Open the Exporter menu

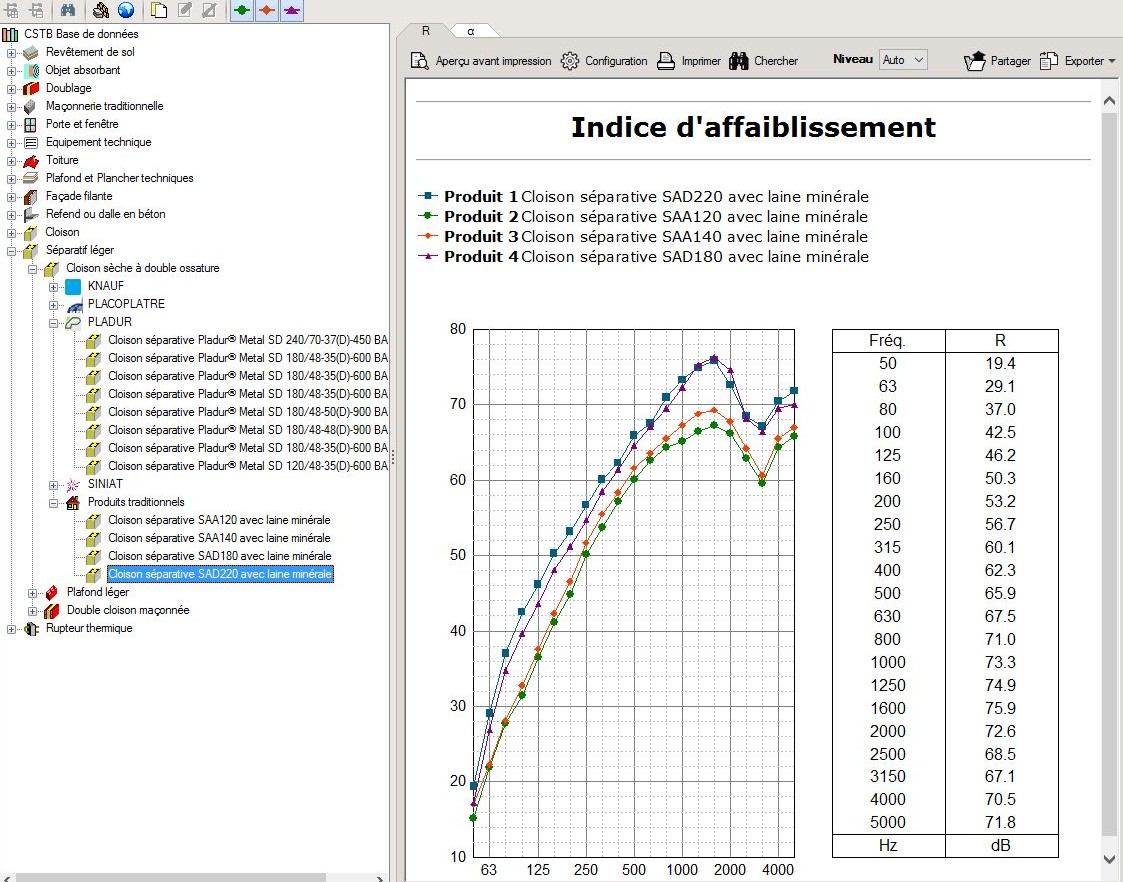[1078, 61]
